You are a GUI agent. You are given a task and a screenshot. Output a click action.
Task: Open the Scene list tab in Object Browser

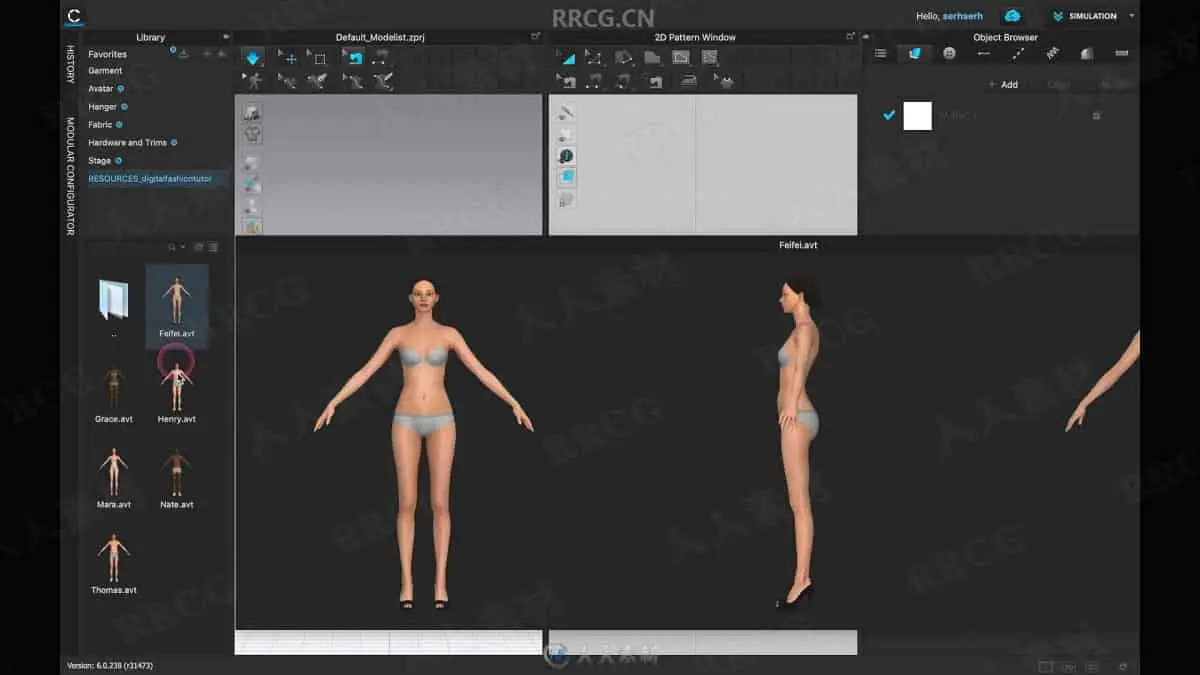tap(880, 54)
